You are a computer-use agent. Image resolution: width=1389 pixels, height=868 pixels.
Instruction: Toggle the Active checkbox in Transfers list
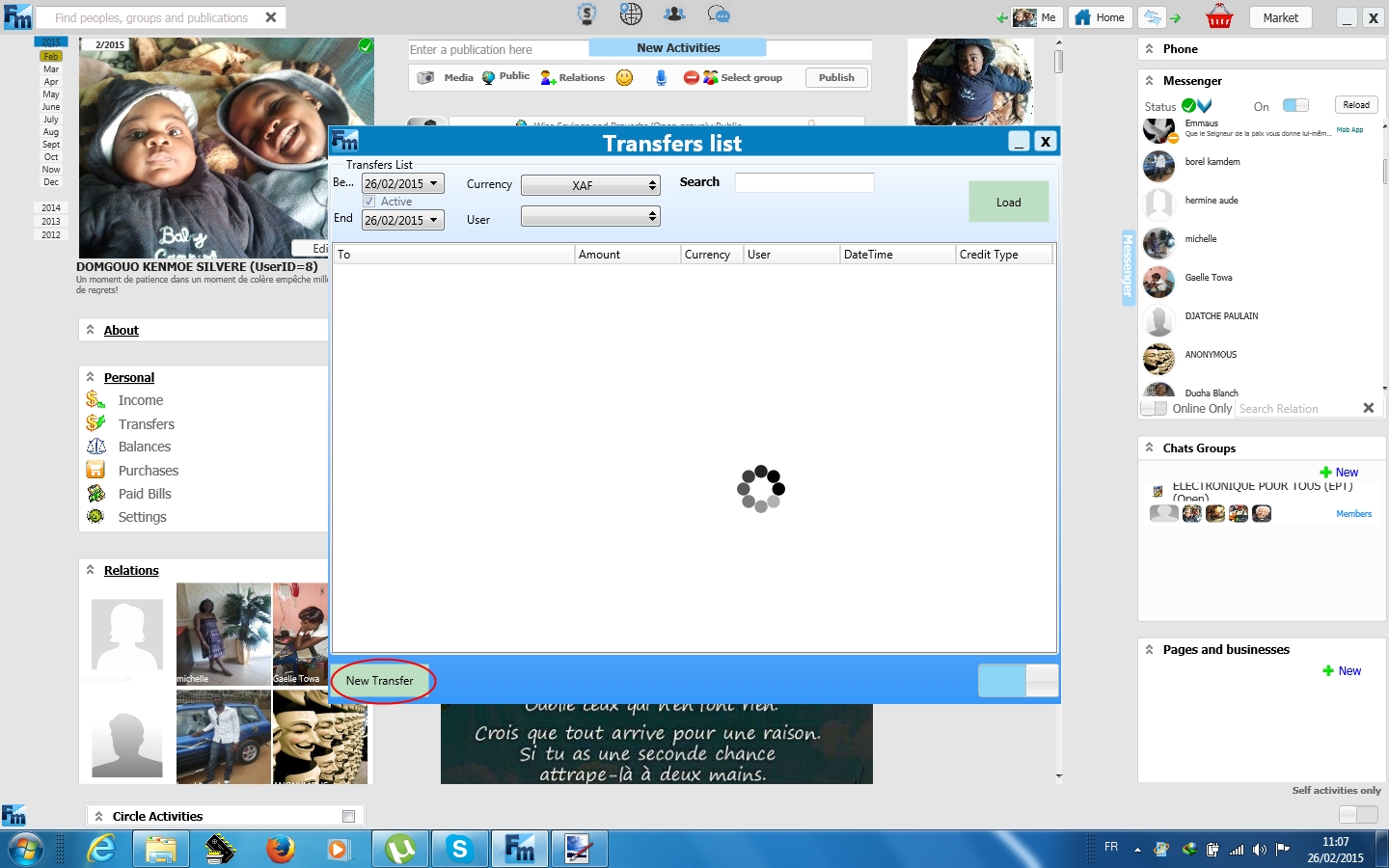(x=369, y=202)
